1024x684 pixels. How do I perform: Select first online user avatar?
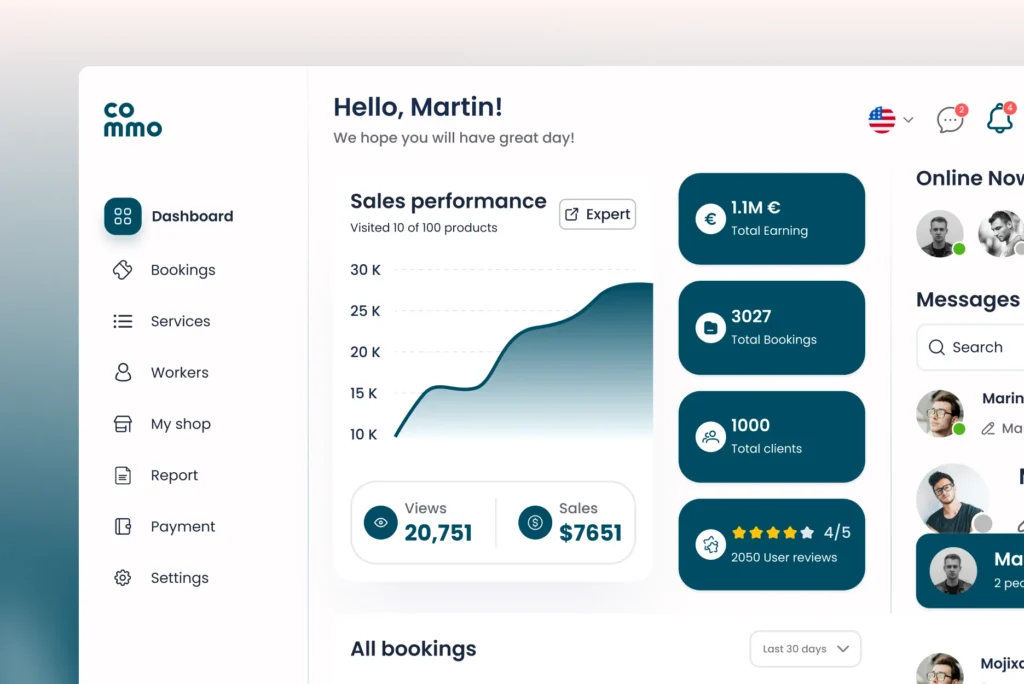(939, 233)
